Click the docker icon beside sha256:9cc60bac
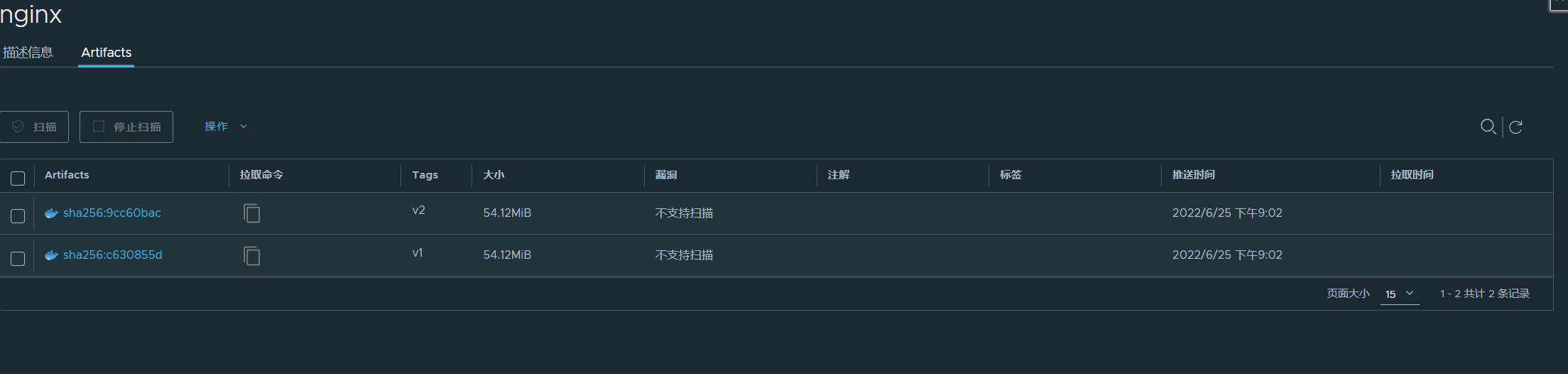Image resolution: width=1568 pixels, height=374 pixels. point(51,213)
